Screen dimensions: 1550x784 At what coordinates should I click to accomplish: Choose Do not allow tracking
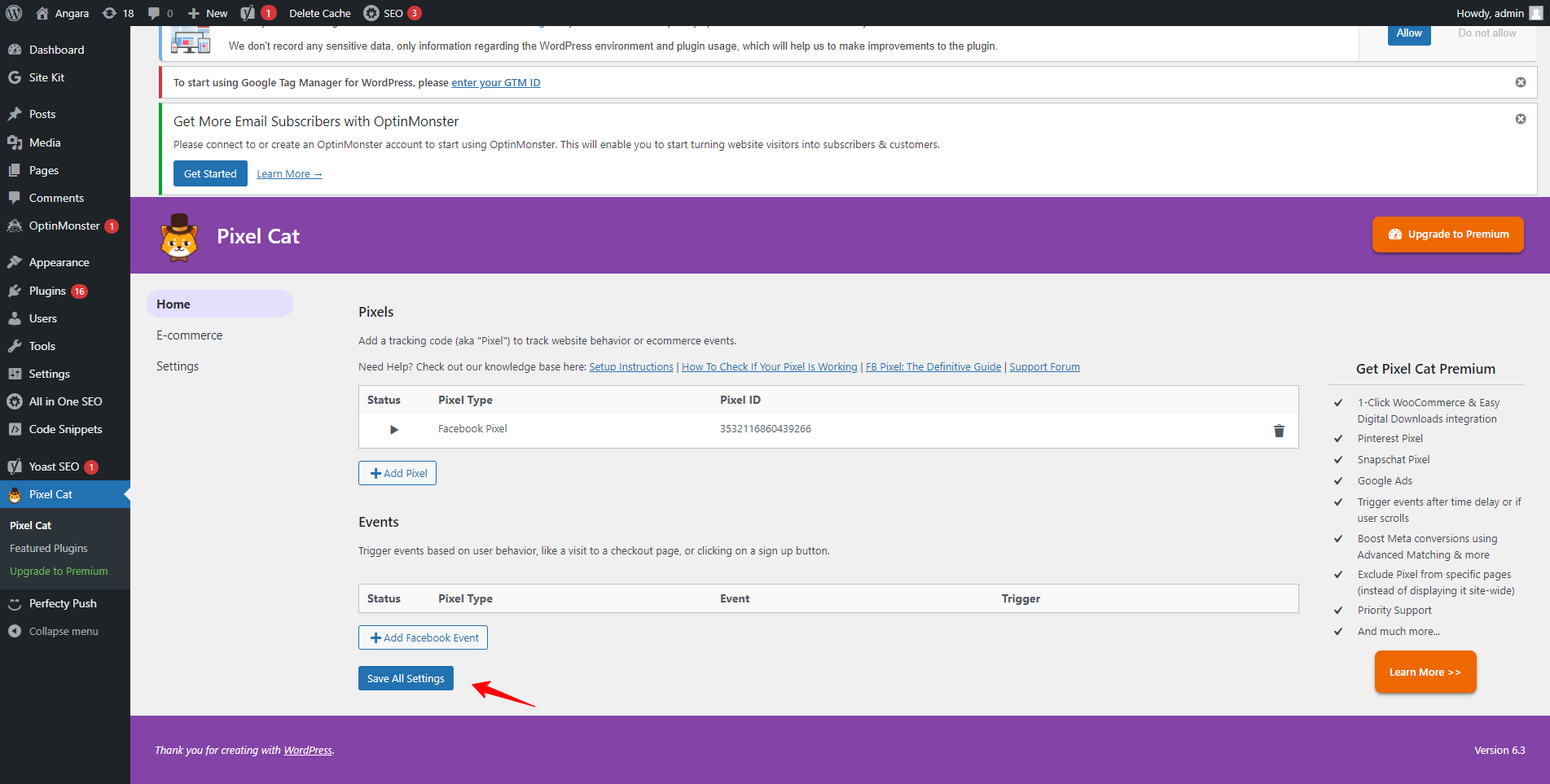pos(1487,33)
